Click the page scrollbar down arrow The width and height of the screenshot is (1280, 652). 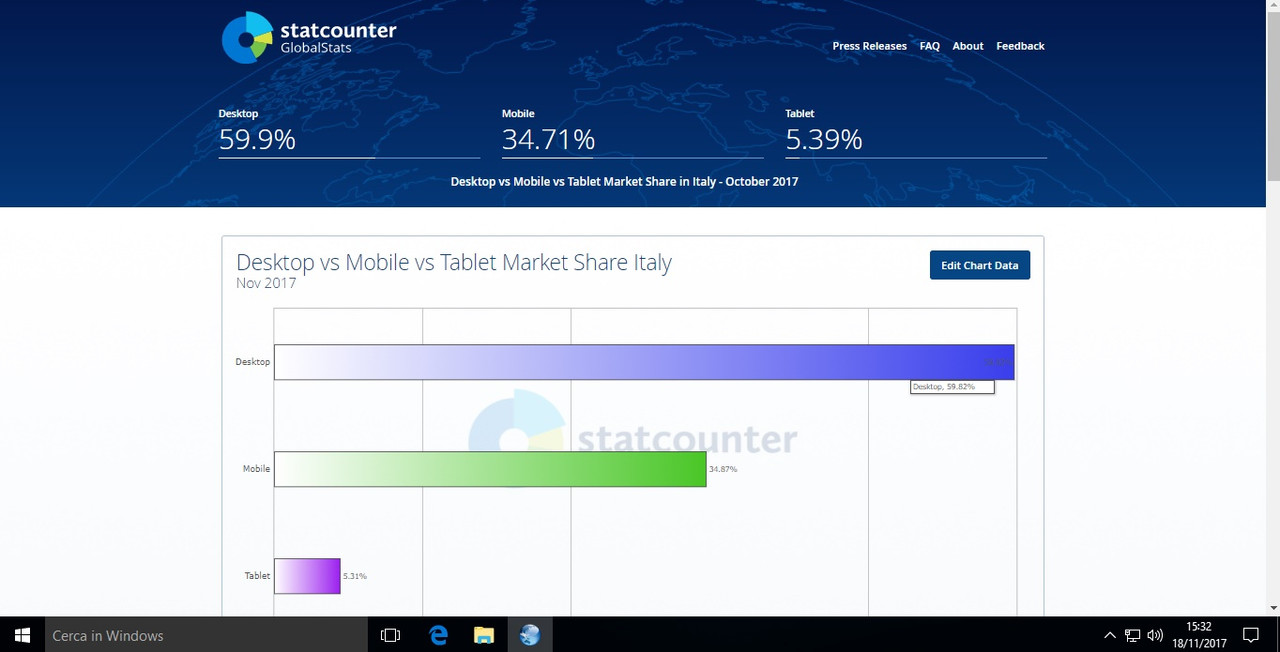[x=1272, y=607]
